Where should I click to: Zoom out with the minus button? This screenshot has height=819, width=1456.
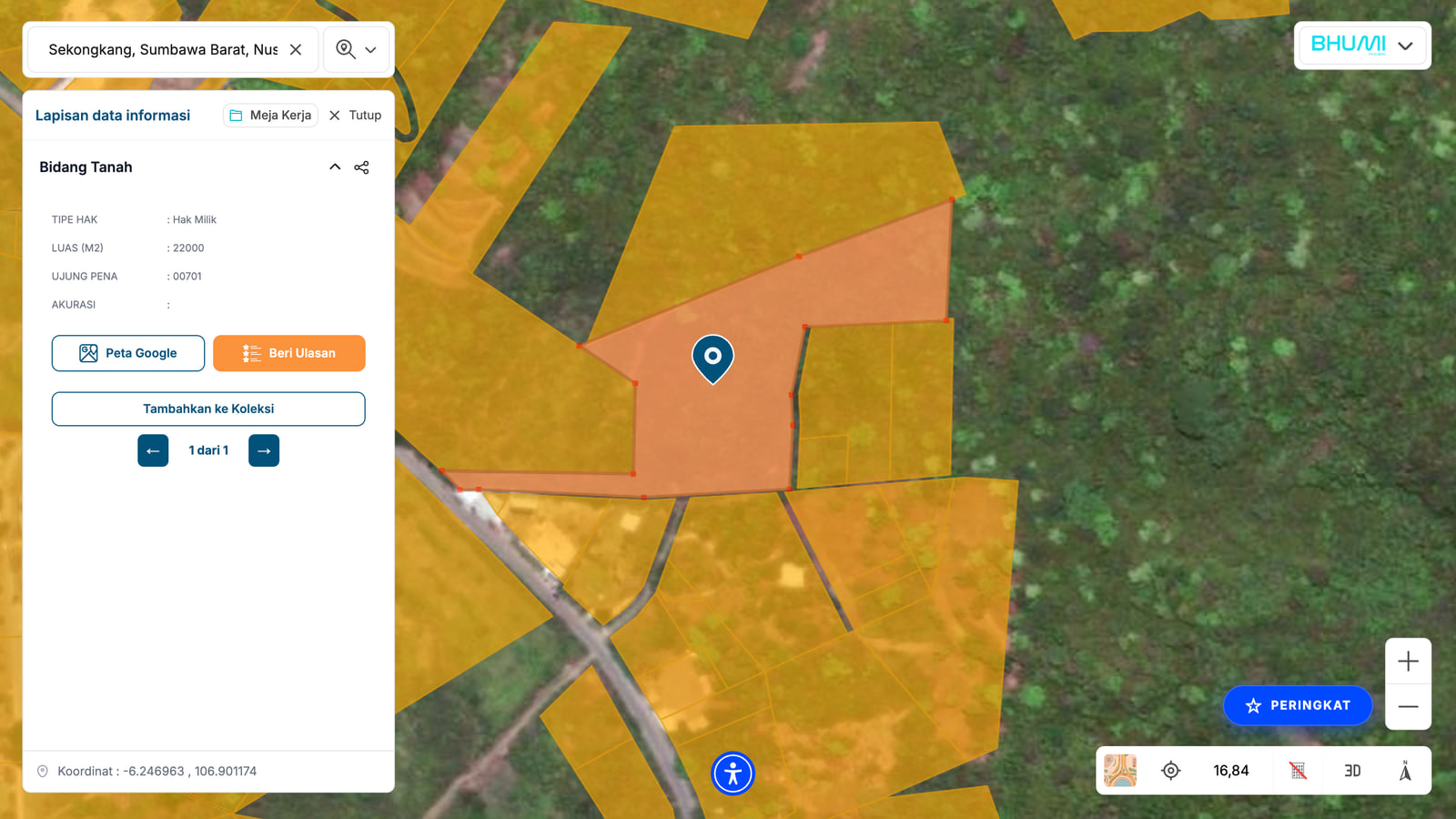click(1408, 707)
